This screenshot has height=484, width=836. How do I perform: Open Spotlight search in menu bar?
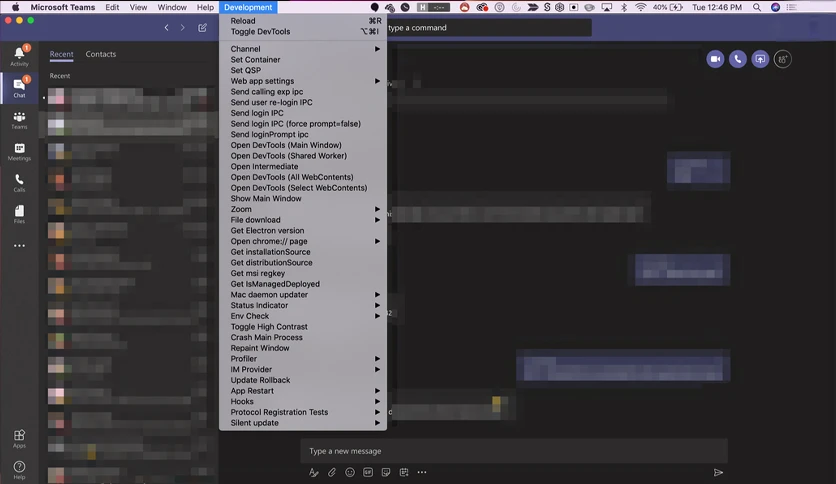click(757, 7)
